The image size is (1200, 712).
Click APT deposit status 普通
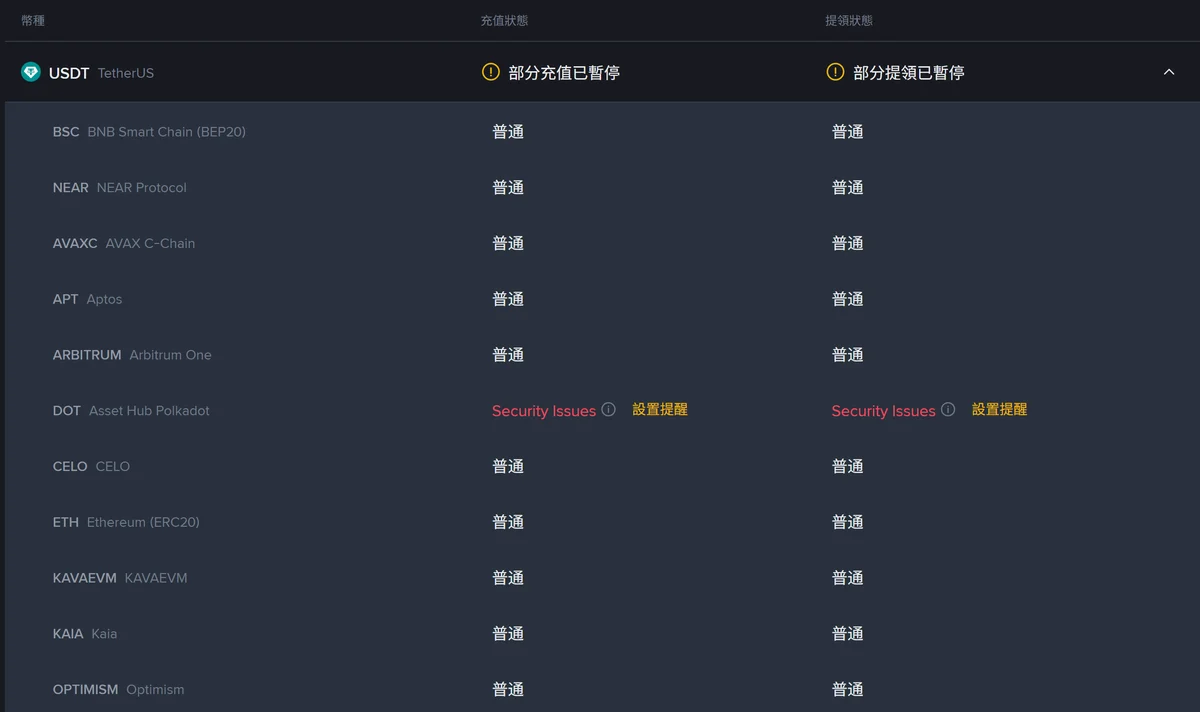(508, 299)
